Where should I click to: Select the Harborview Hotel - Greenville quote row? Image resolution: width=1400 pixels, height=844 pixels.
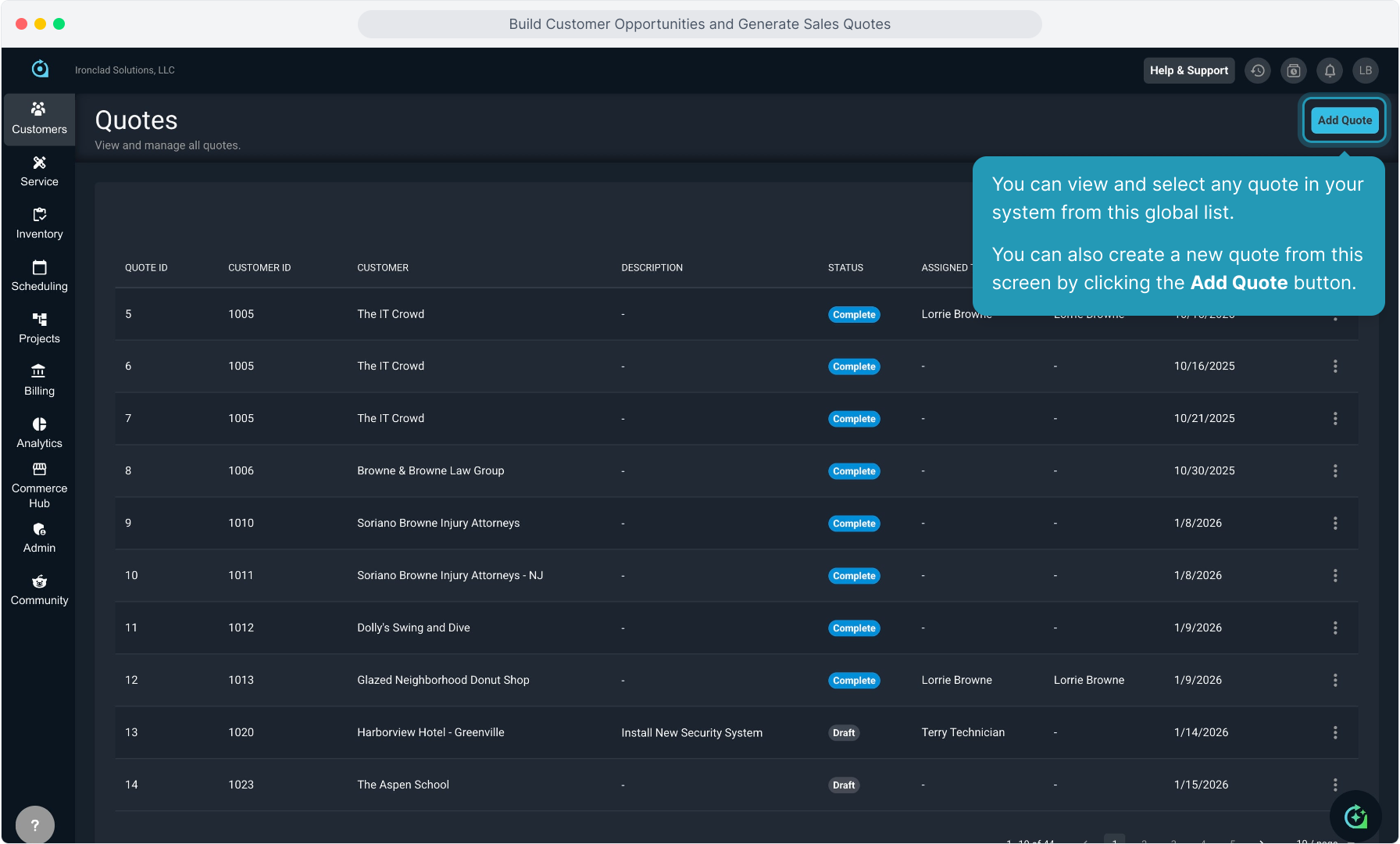[x=430, y=732]
